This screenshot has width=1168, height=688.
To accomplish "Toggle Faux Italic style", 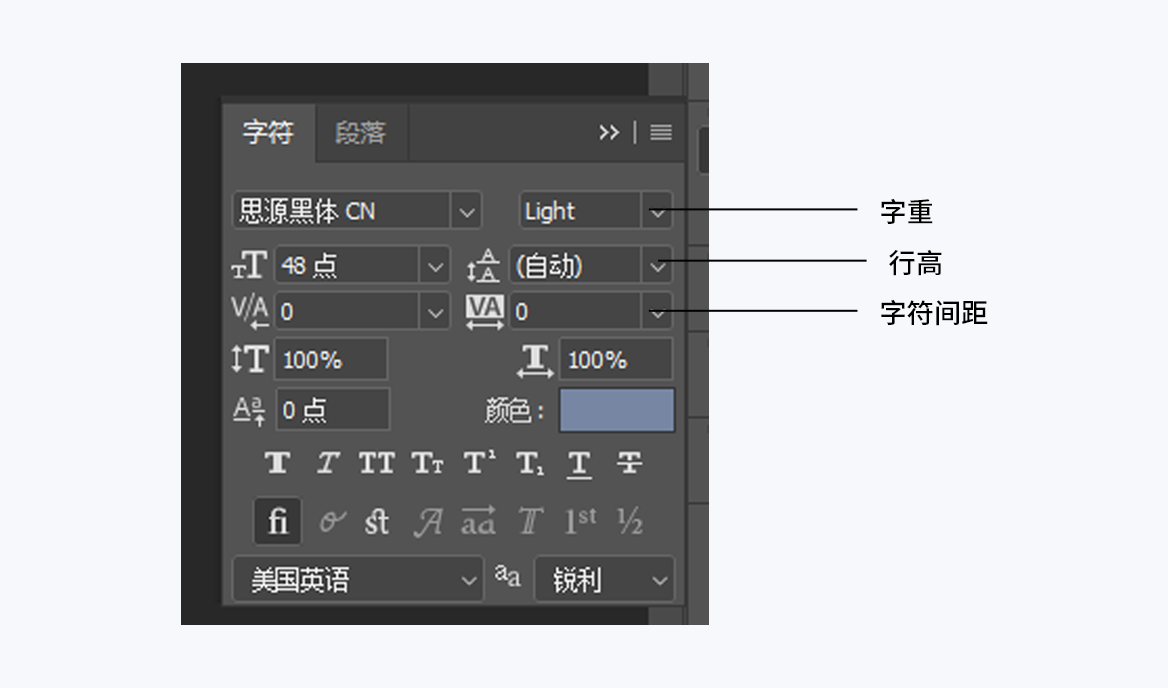I will 328,463.
